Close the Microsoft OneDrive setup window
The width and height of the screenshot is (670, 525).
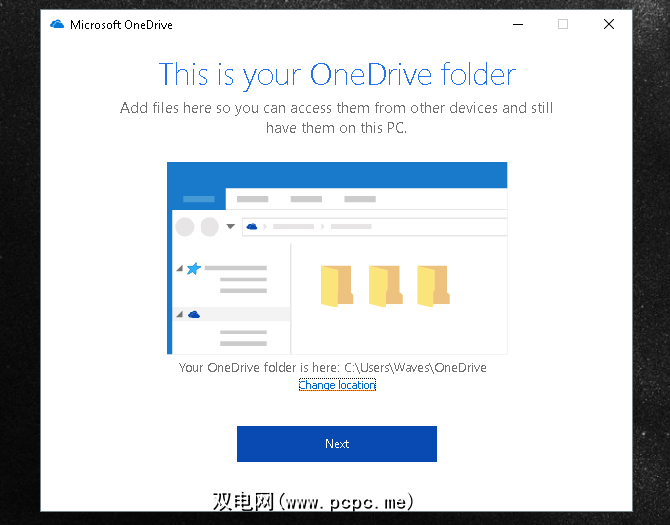point(609,24)
